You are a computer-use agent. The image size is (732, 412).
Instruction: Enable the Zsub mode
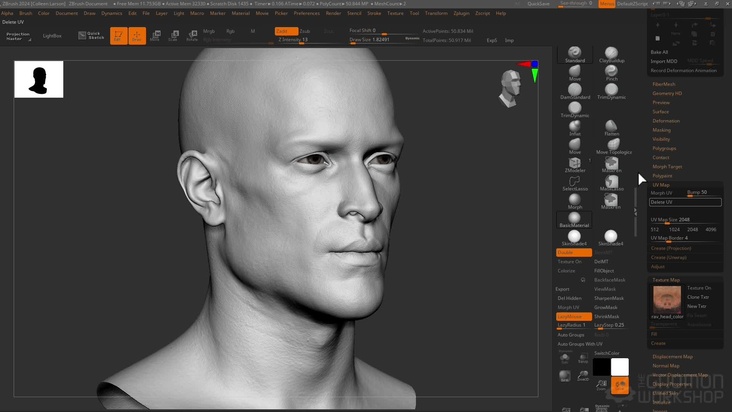pyautogui.click(x=305, y=31)
